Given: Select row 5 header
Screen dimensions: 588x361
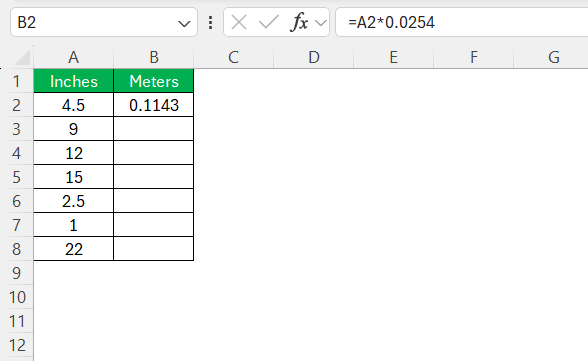Looking at the screenshot, I should [17, 177].
